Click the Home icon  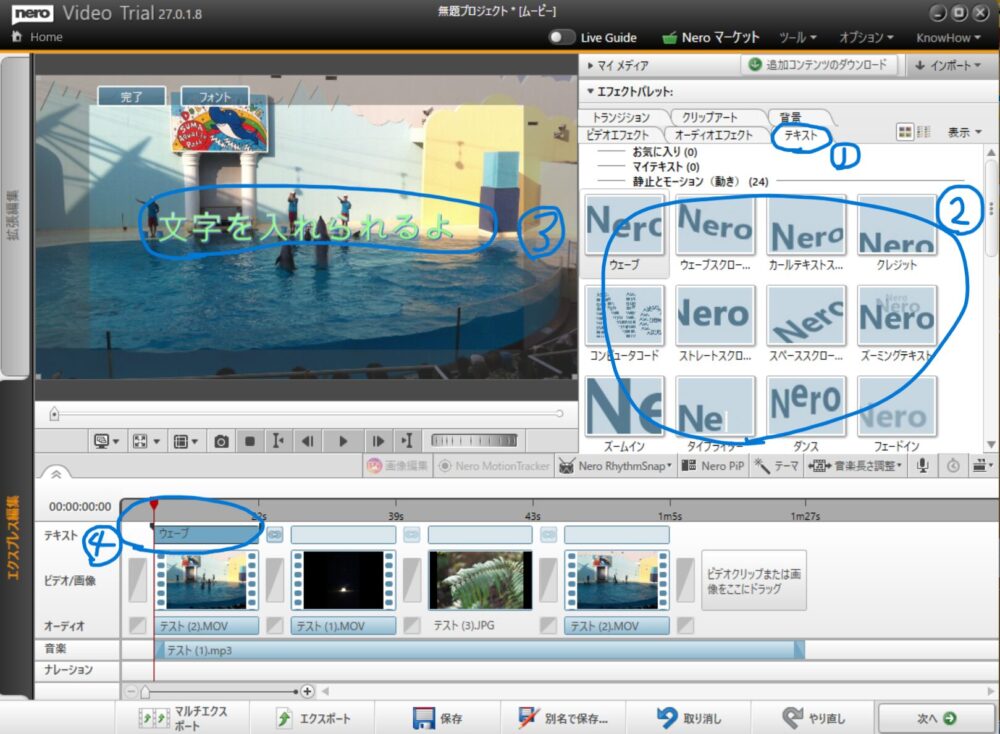17,36
